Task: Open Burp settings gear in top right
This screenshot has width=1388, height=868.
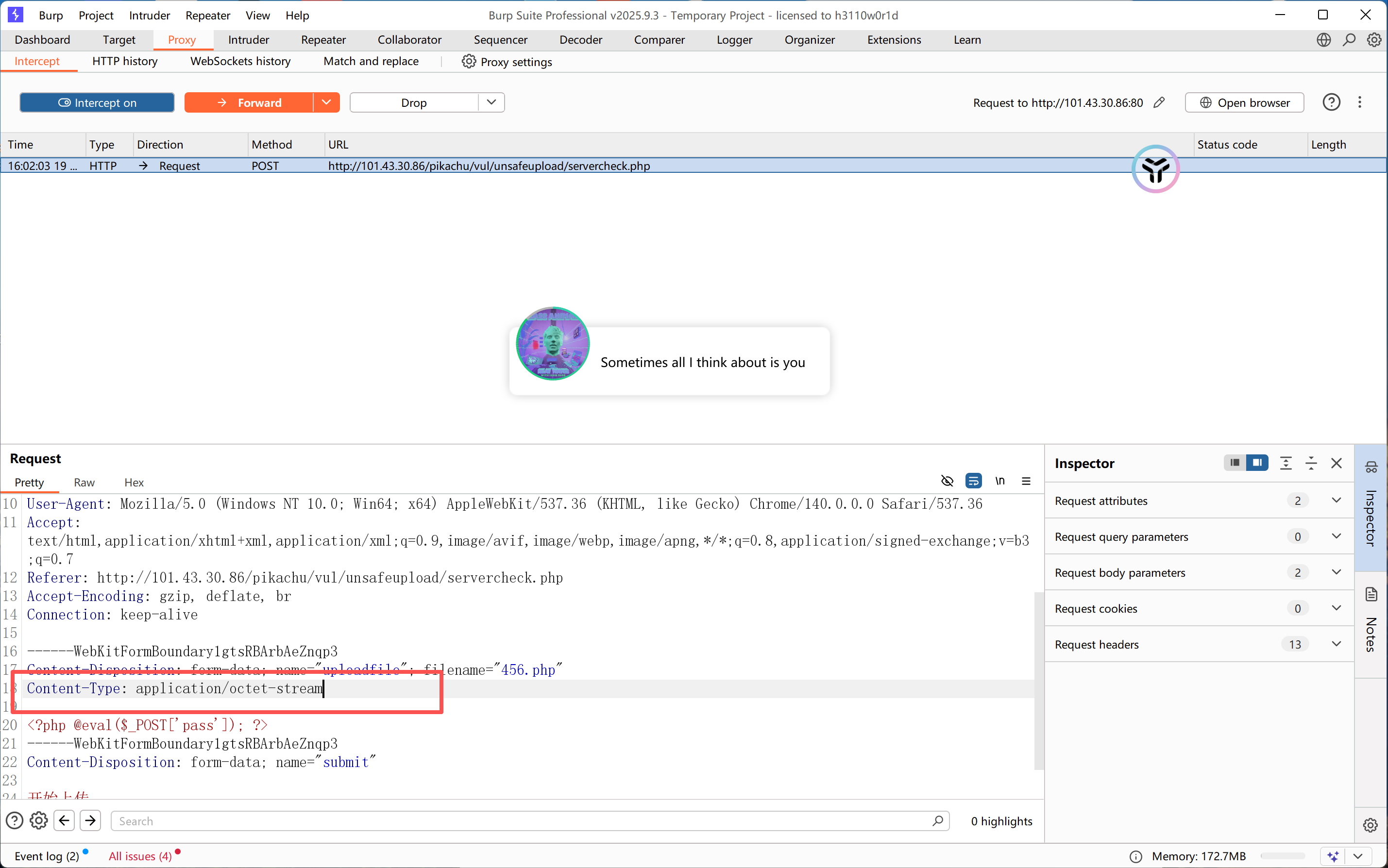Action: (x=1374, y=40)
